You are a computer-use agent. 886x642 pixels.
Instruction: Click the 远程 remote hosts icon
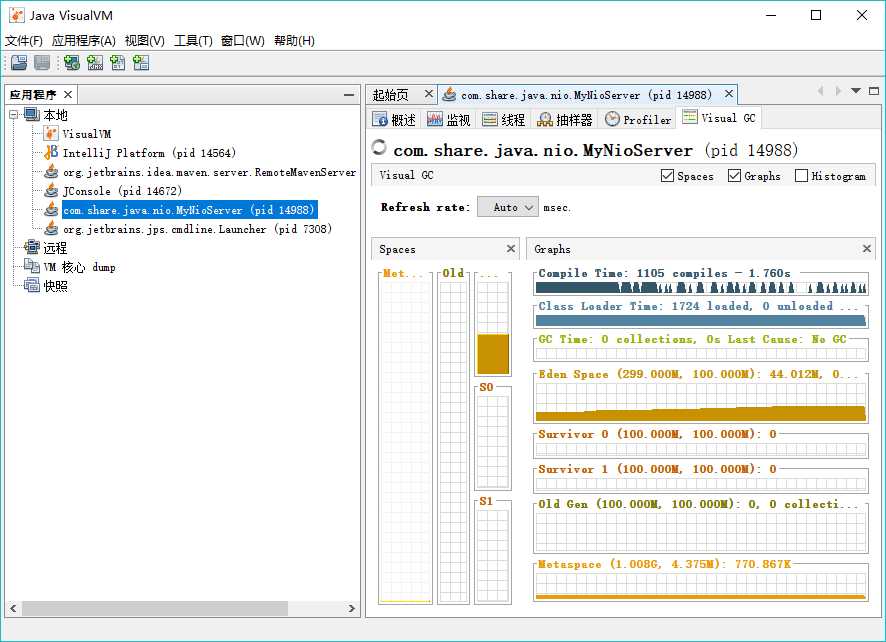point(32,248)
